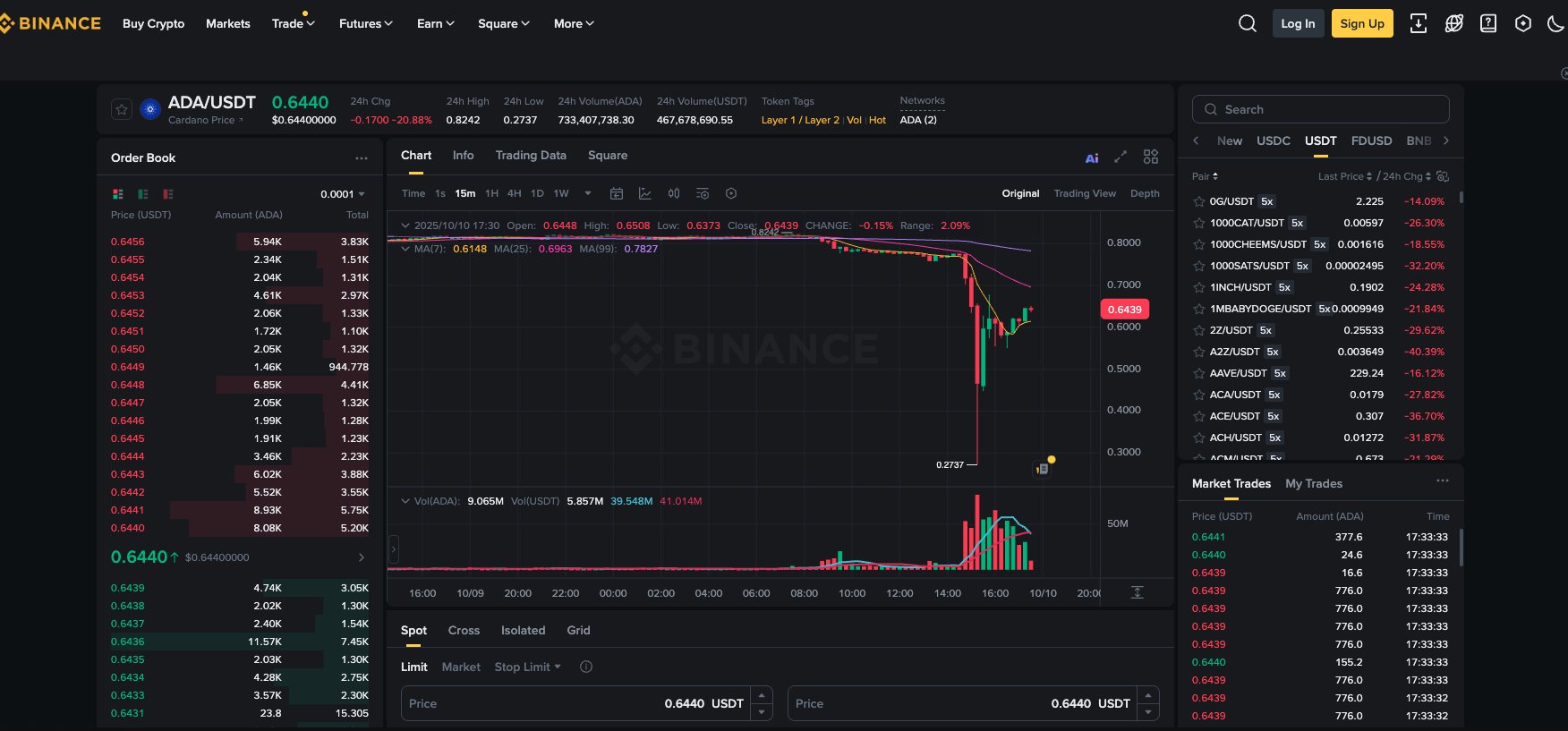The height and width of the screenshot is (731, 1568).
Task: Favorite the 0G/USDT pair star
Action: coord(1199,201)
